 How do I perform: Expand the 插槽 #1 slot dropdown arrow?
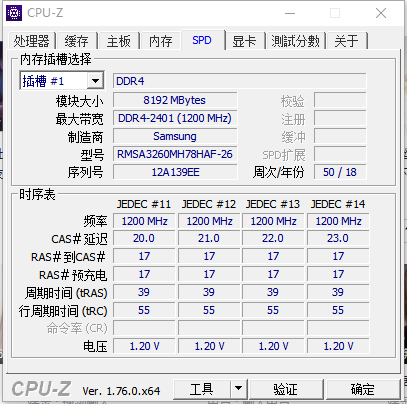[x=95, y=81]
